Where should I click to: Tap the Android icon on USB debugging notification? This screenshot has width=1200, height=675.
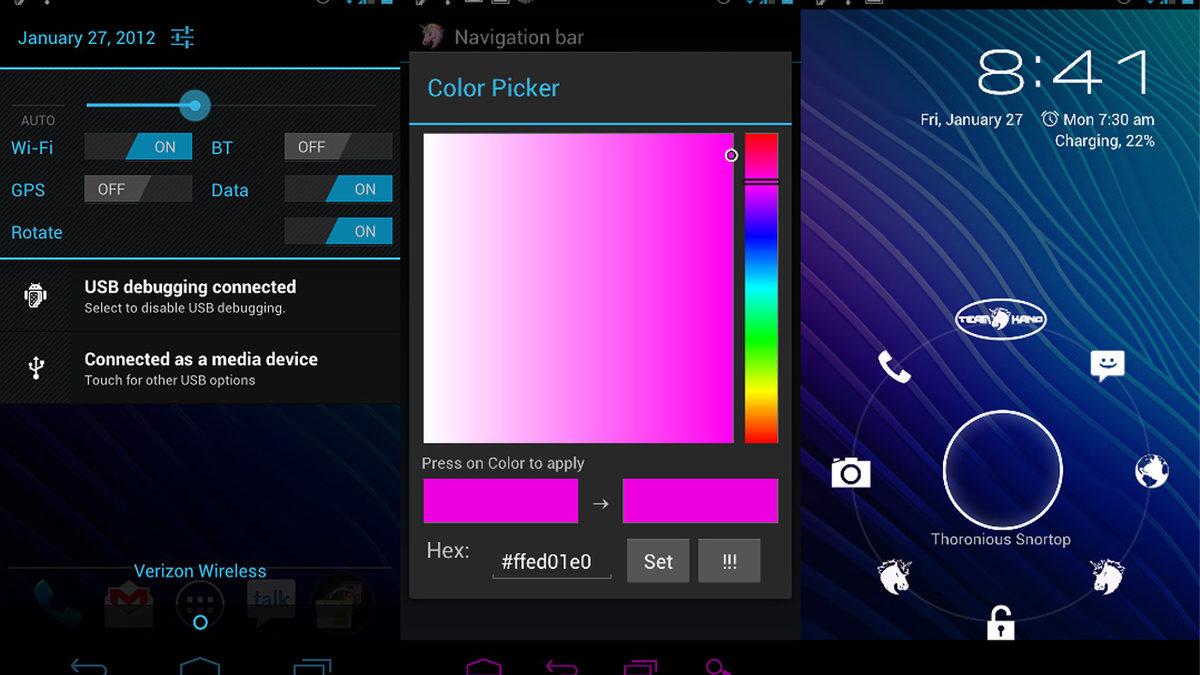[36, 296]
